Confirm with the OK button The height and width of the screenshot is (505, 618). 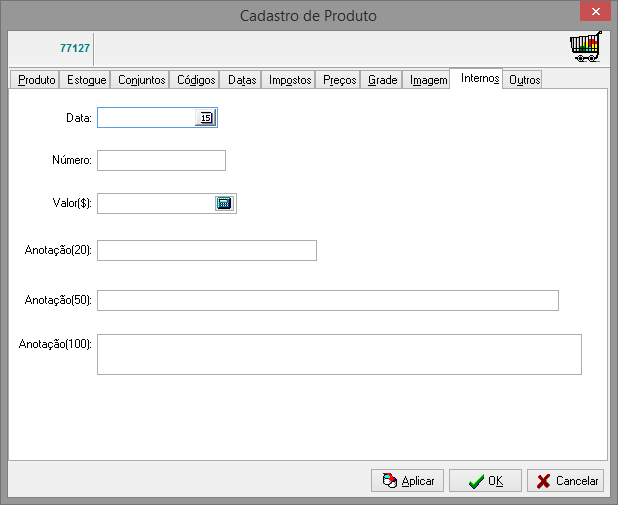pyautogui.click(x=485, y=481)
